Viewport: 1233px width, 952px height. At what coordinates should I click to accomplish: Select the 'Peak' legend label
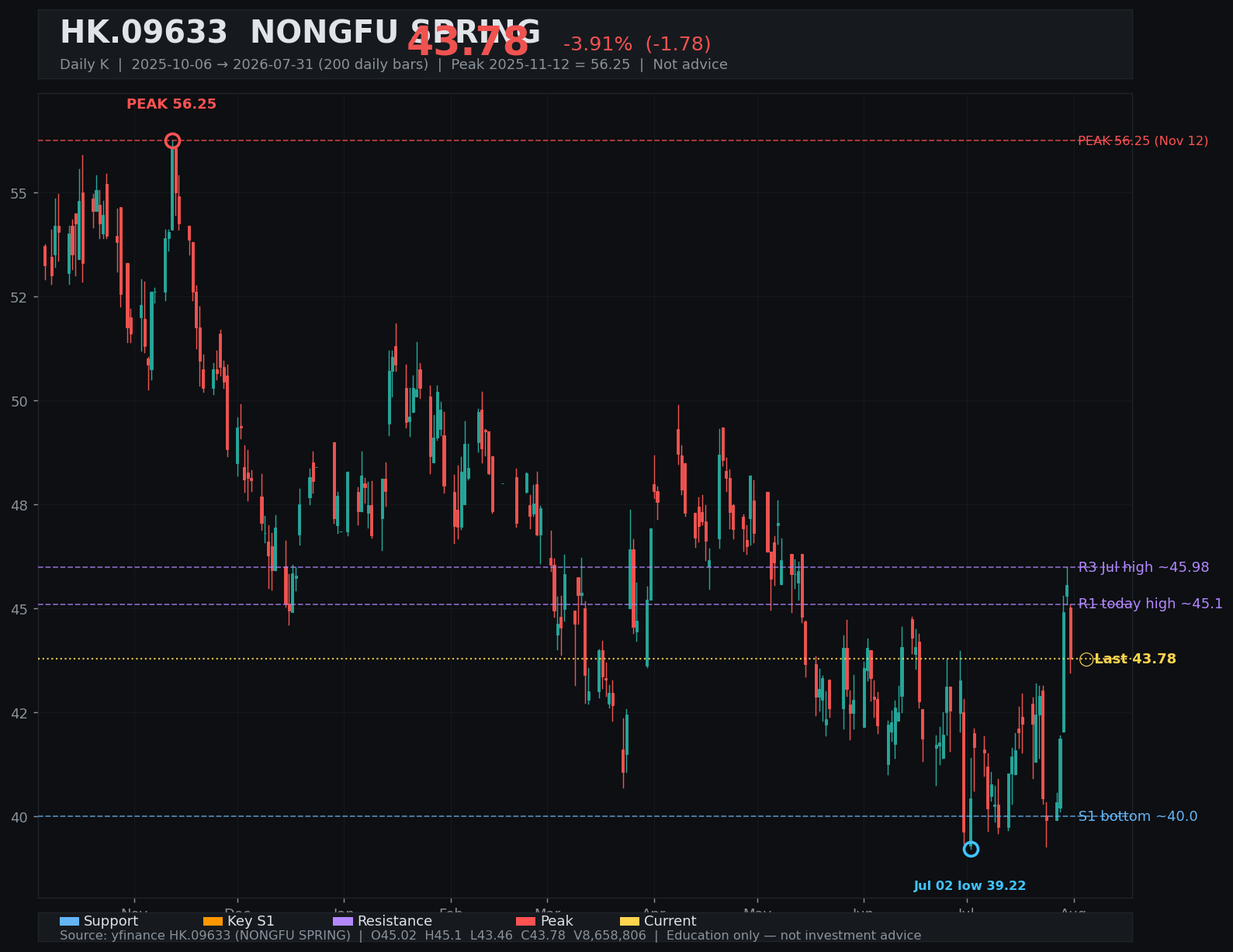coord(556,921)
